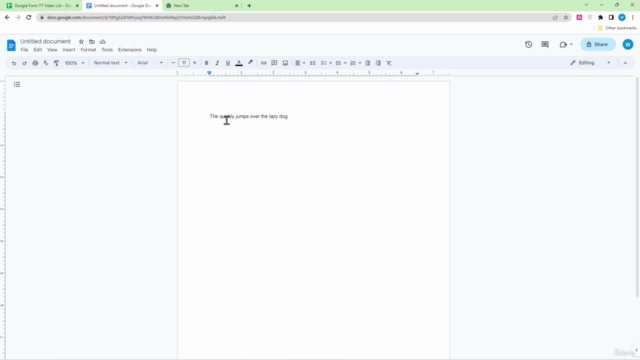Reload the page
Image resolution: width=640 pixels, height=360 pixels.
coord(29,18)
